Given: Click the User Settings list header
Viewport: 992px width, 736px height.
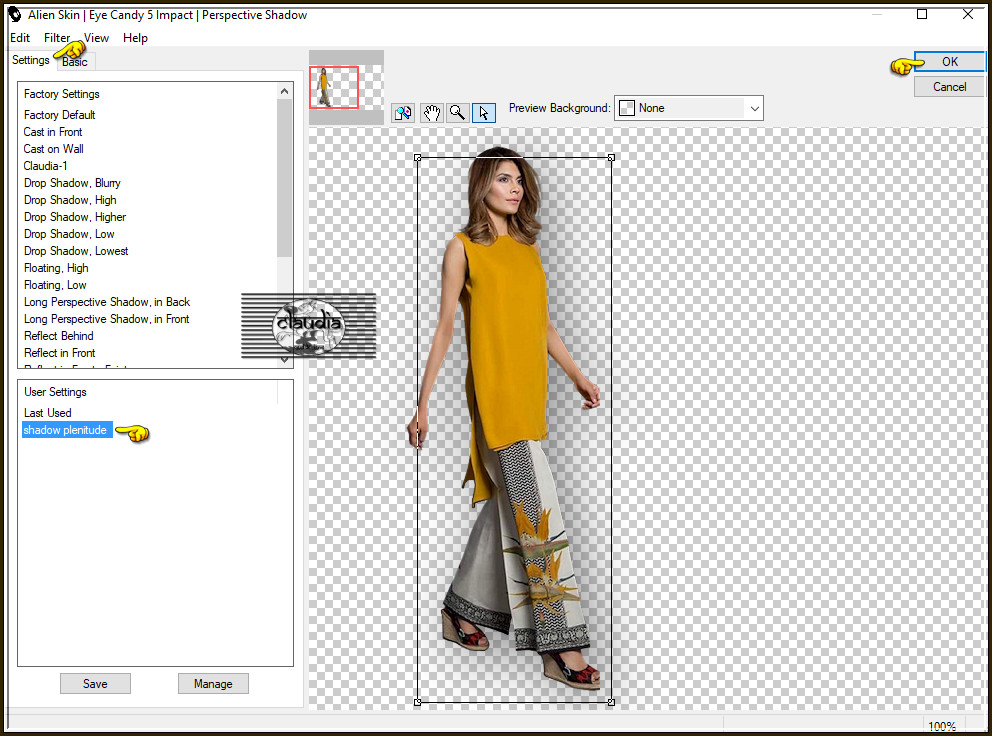Looking at the screenshot, I should coord(55,392).
